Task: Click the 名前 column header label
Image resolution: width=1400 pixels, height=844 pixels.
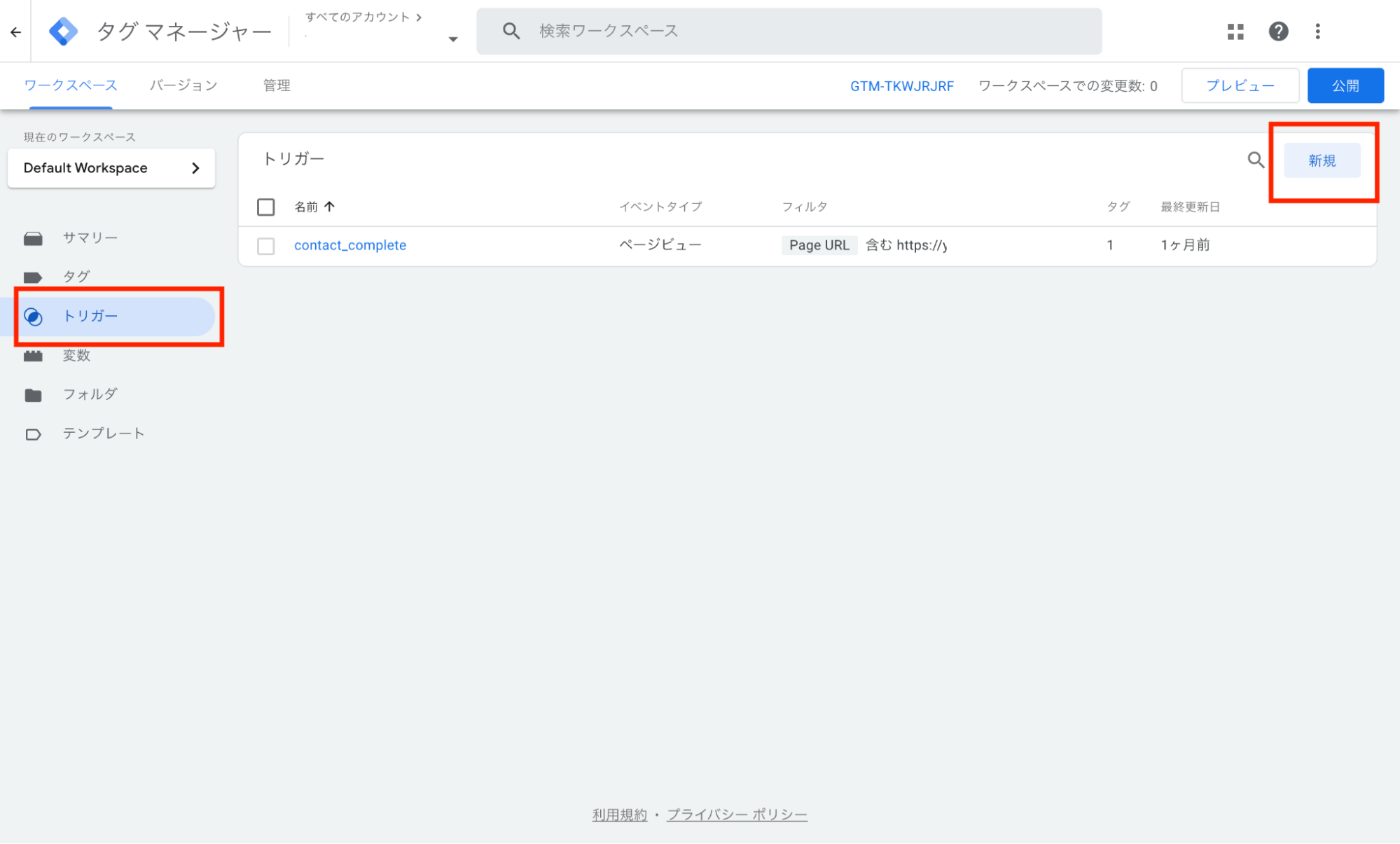Action: click(x=306, y=207)
